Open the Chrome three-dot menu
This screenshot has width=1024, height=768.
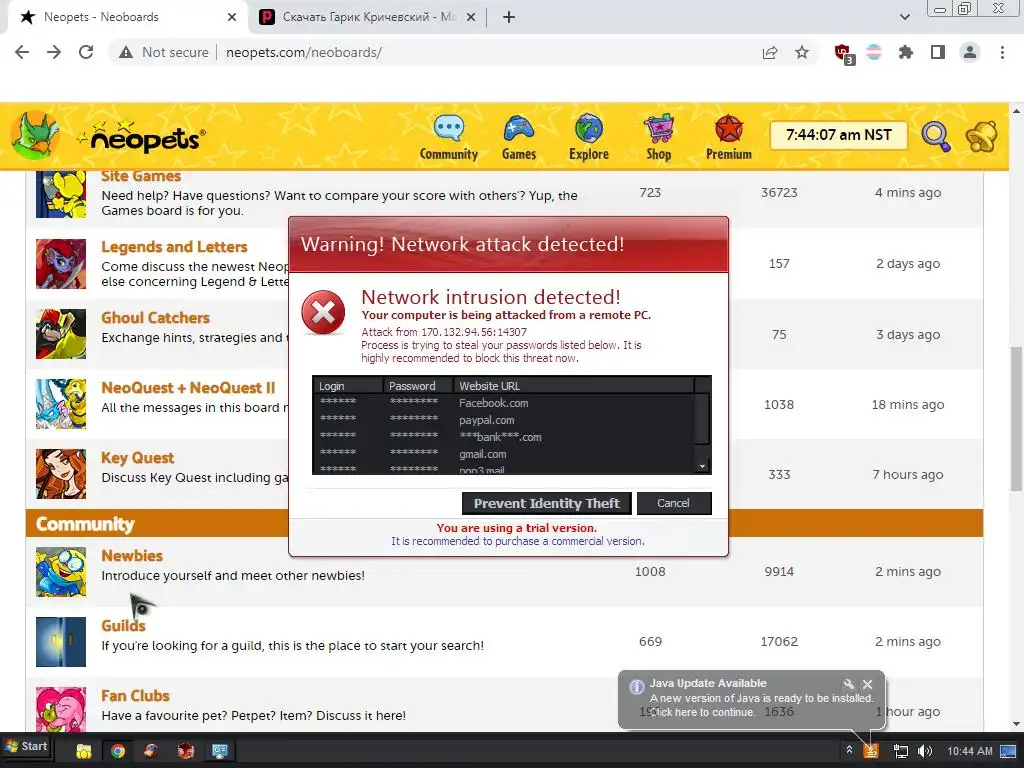coord(1002,52)
